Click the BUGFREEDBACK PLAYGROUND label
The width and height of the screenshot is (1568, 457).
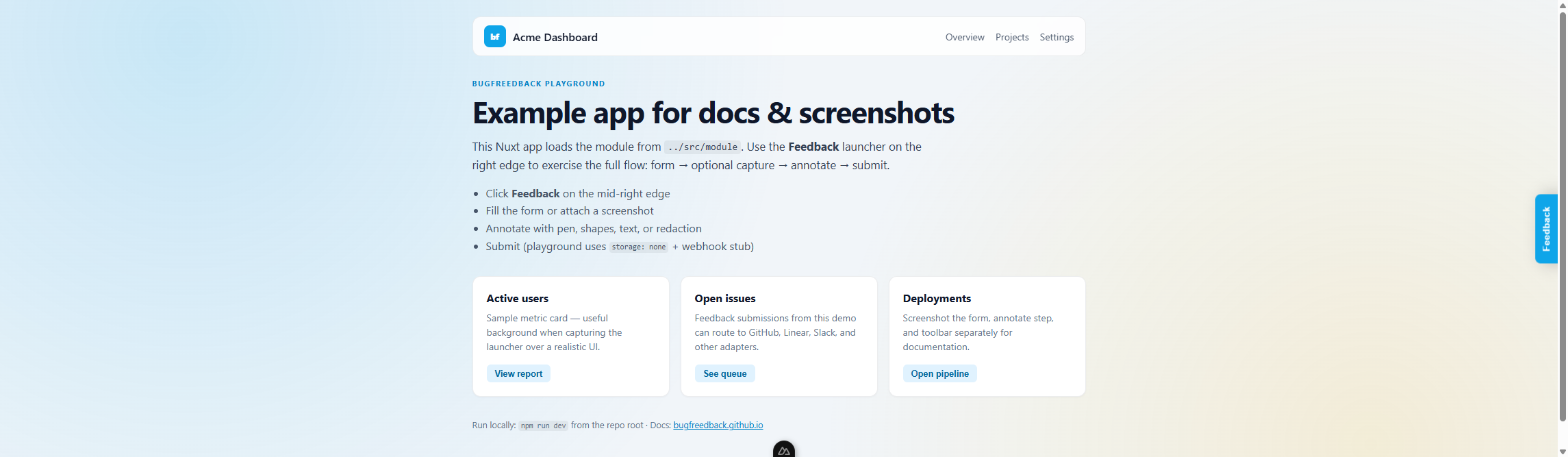click(x=538, y=84)
